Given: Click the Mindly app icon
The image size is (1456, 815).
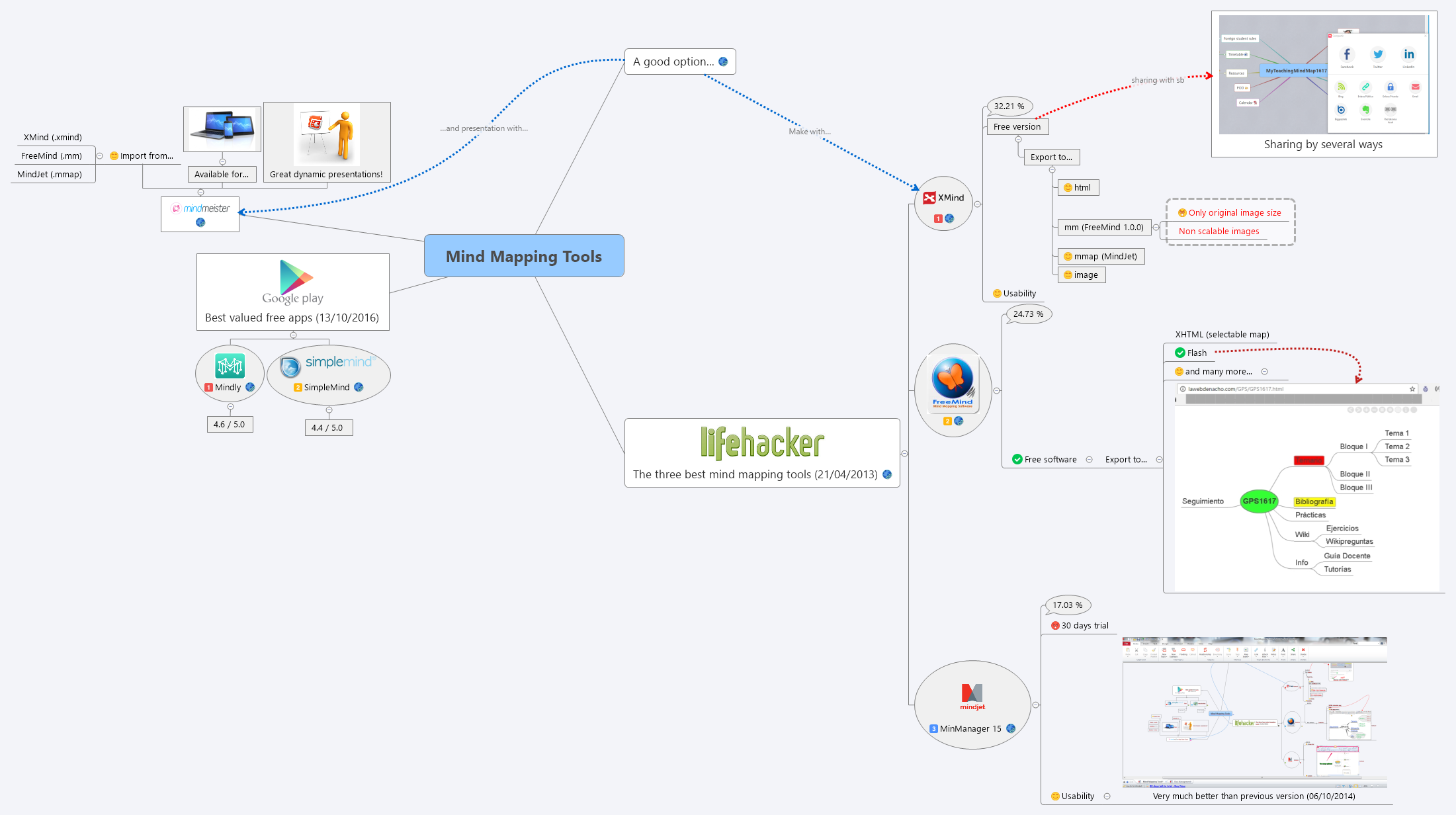Looking at the screenshot, I should point(229,365).
